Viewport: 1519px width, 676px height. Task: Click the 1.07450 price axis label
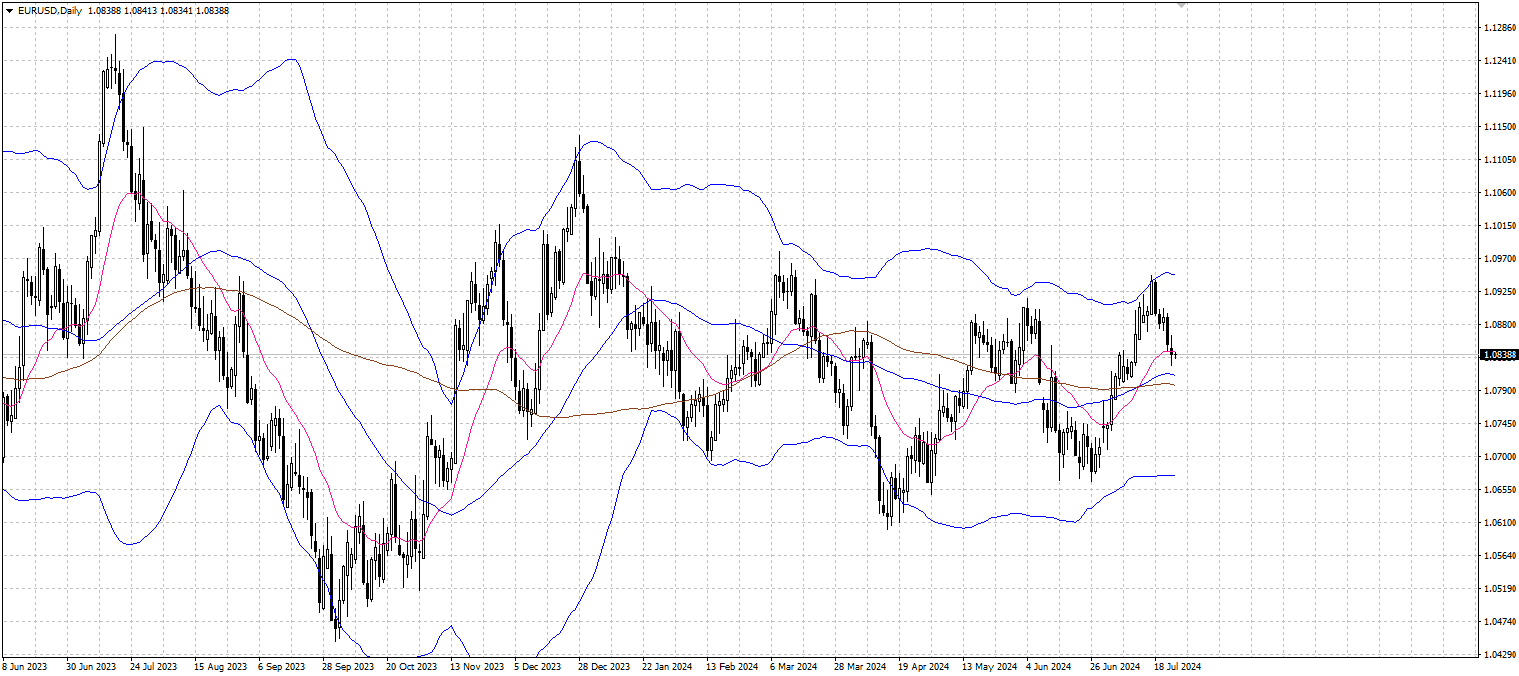point(1500,424)
